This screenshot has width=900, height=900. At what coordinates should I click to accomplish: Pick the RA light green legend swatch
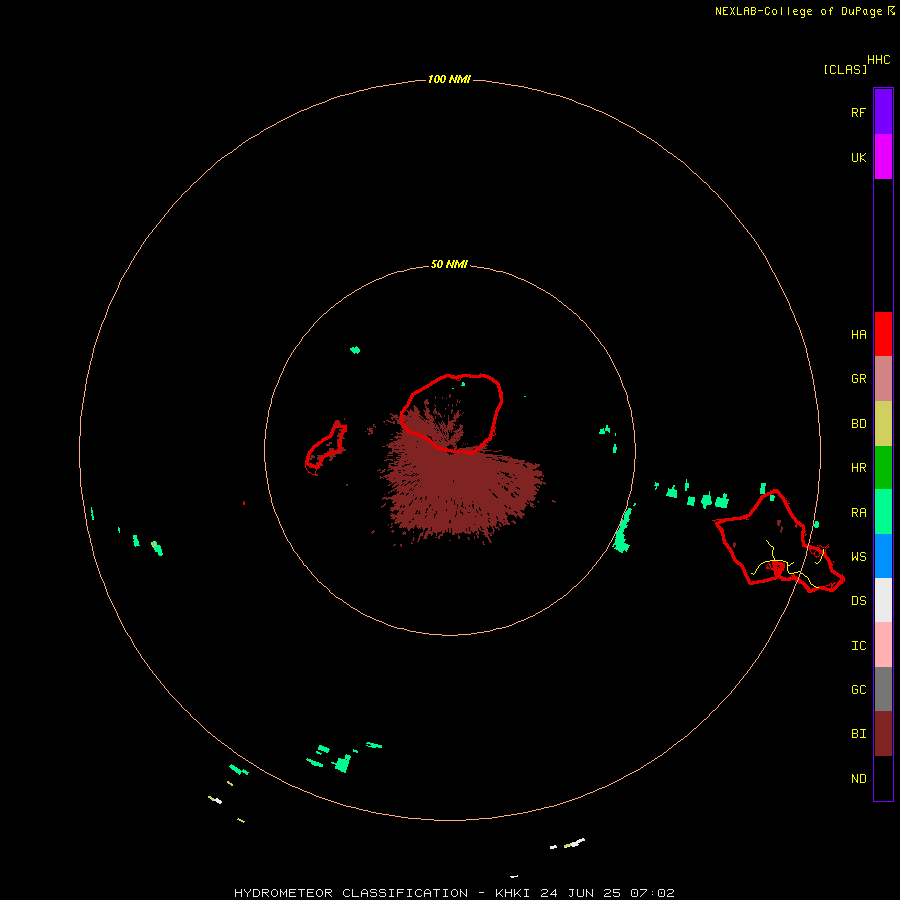(x=883, y=512)
